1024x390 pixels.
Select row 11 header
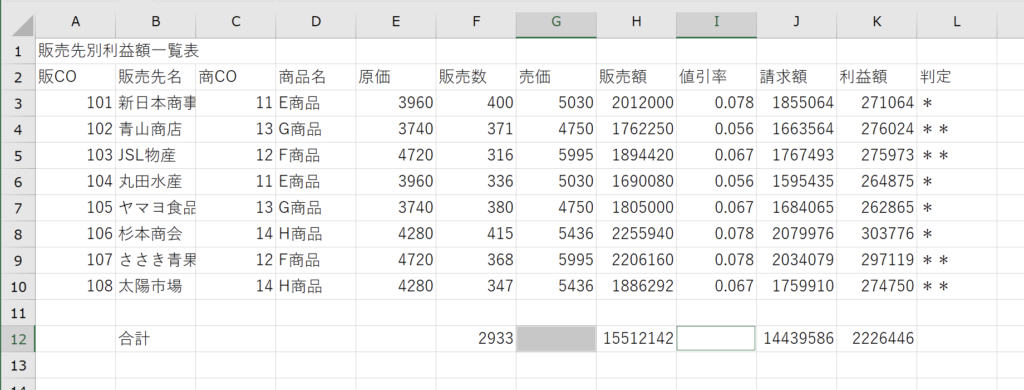18,312
